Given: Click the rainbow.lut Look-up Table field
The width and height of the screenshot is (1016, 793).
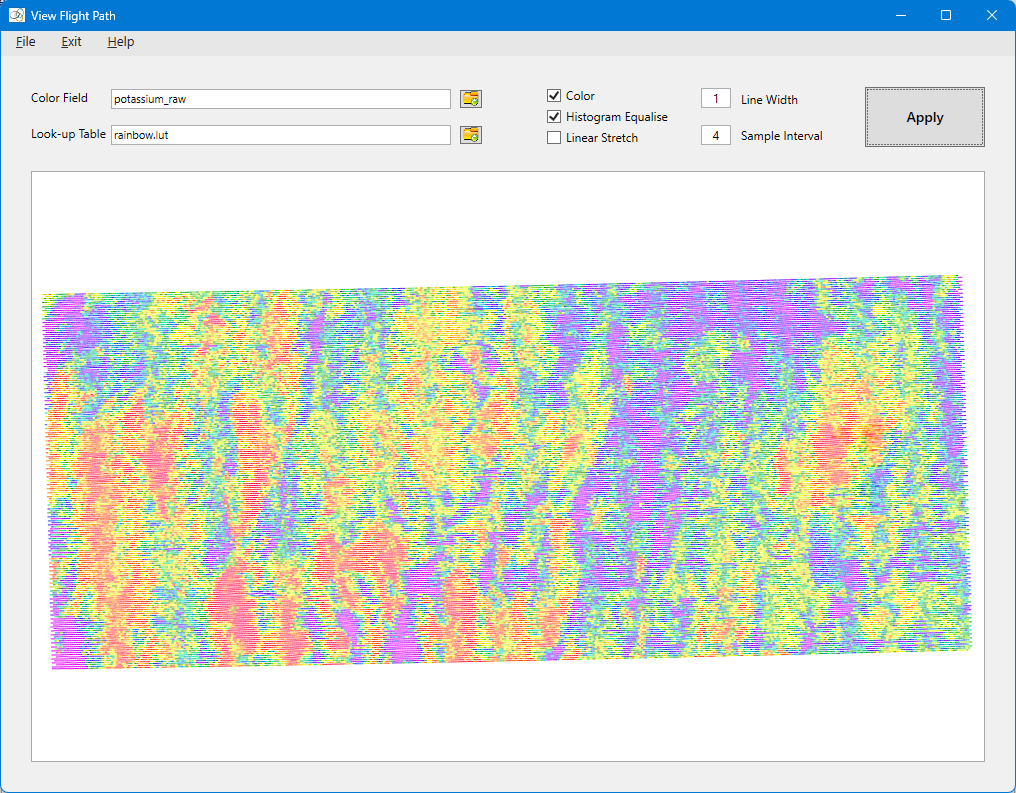Looking at the screenshot, I should tap(280, 135).
